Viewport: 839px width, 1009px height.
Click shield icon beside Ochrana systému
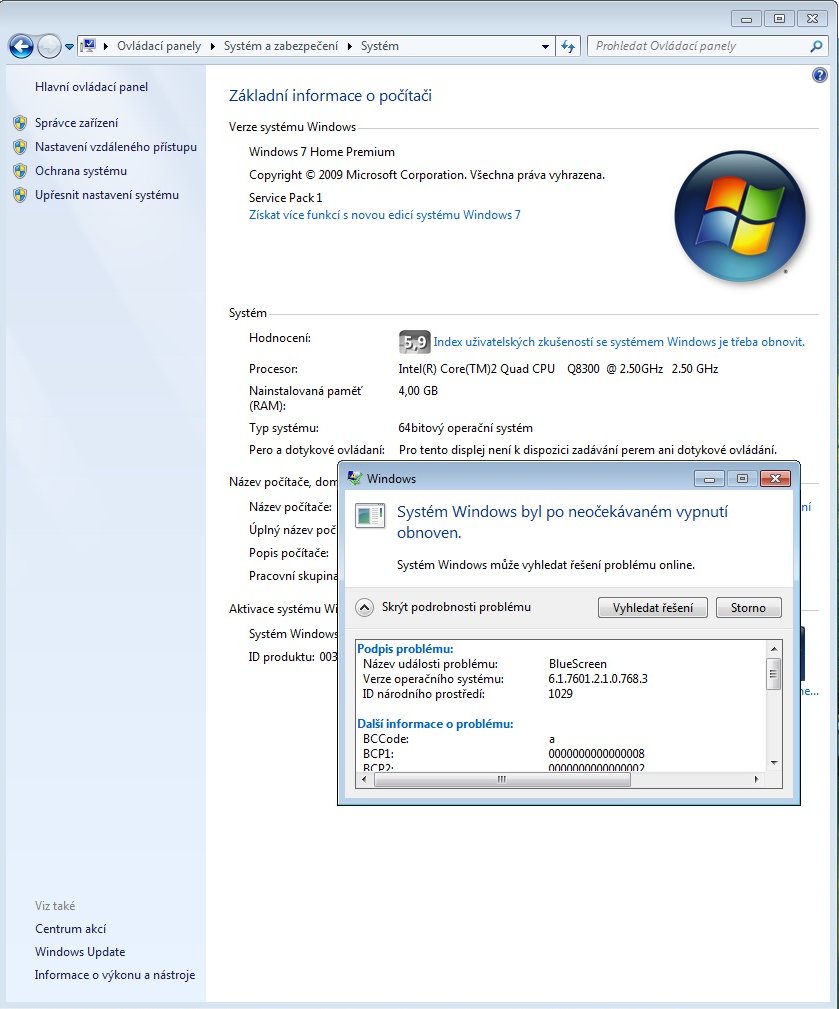point(20,171)
